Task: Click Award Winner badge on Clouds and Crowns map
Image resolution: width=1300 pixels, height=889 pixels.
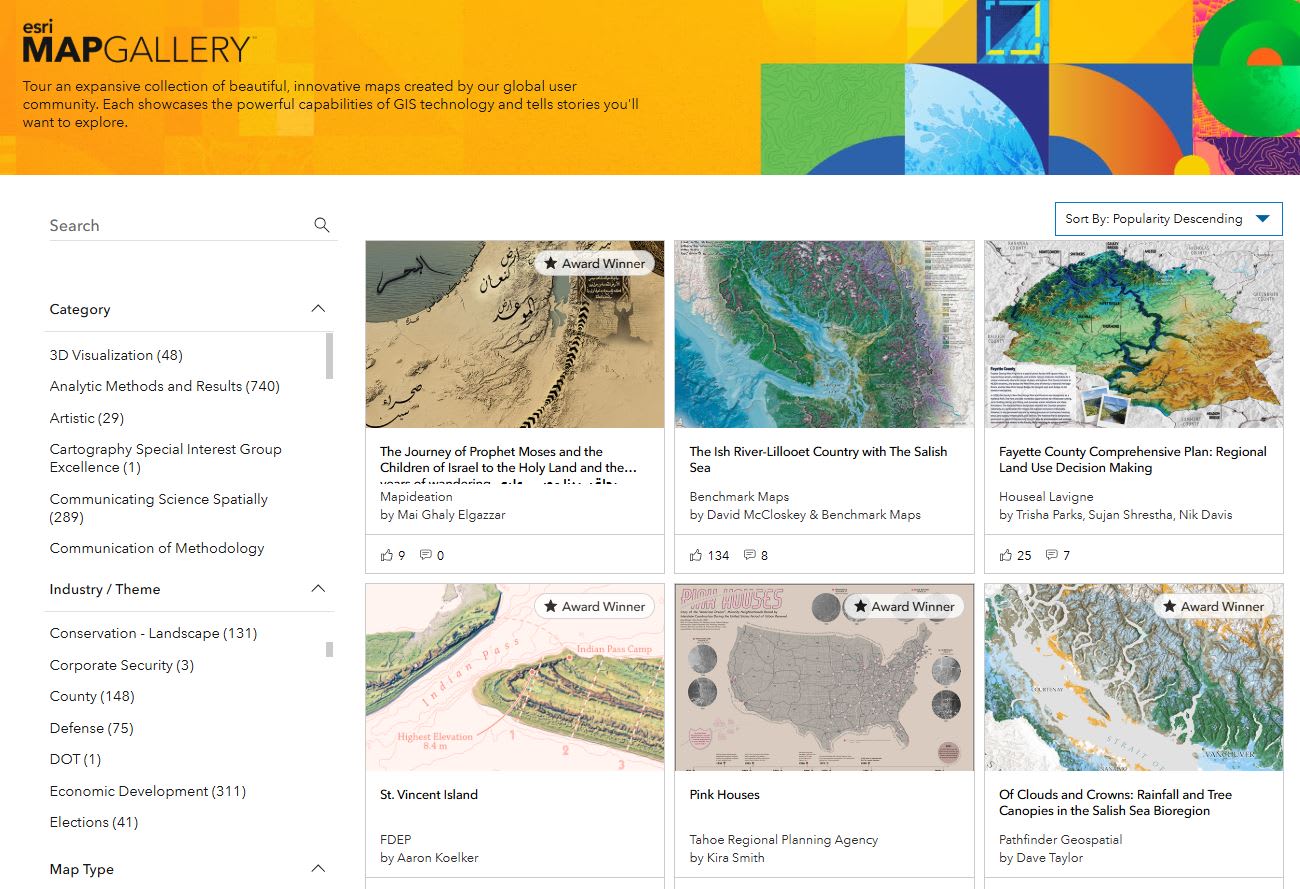Action: point(1213,606)
